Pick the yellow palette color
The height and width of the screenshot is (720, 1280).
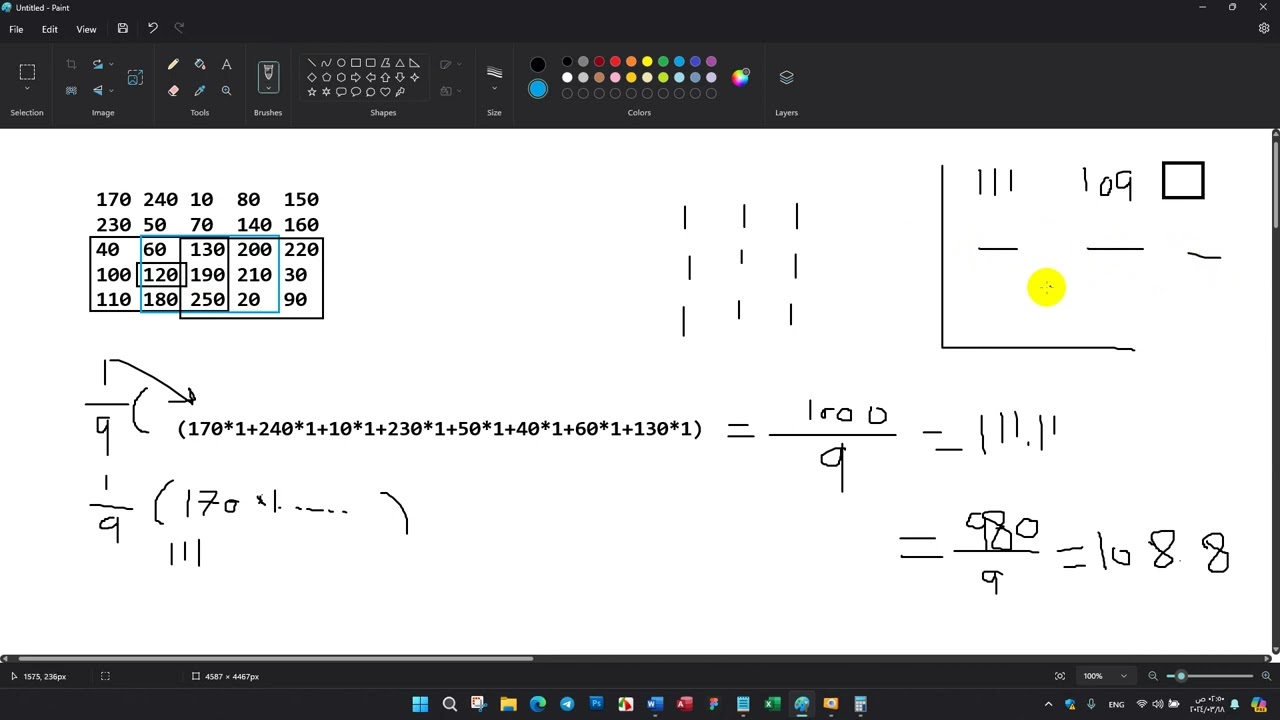[x=647, y=62]
